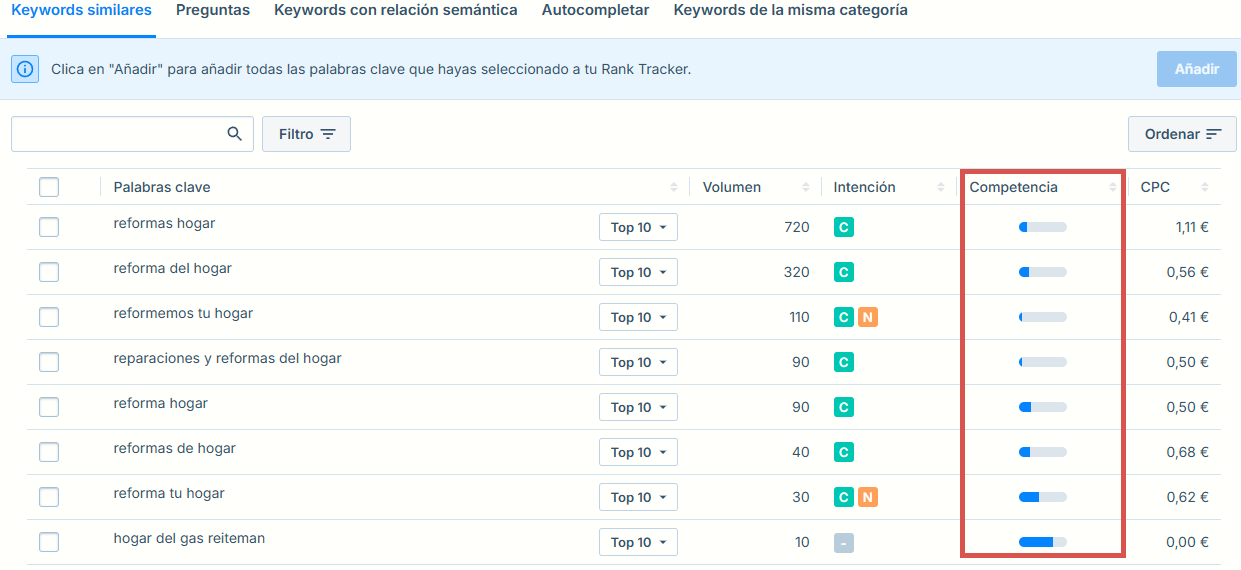Click sort arrows in Intención column header
The height and width of the screenshot is (570, 1241).
941,188
